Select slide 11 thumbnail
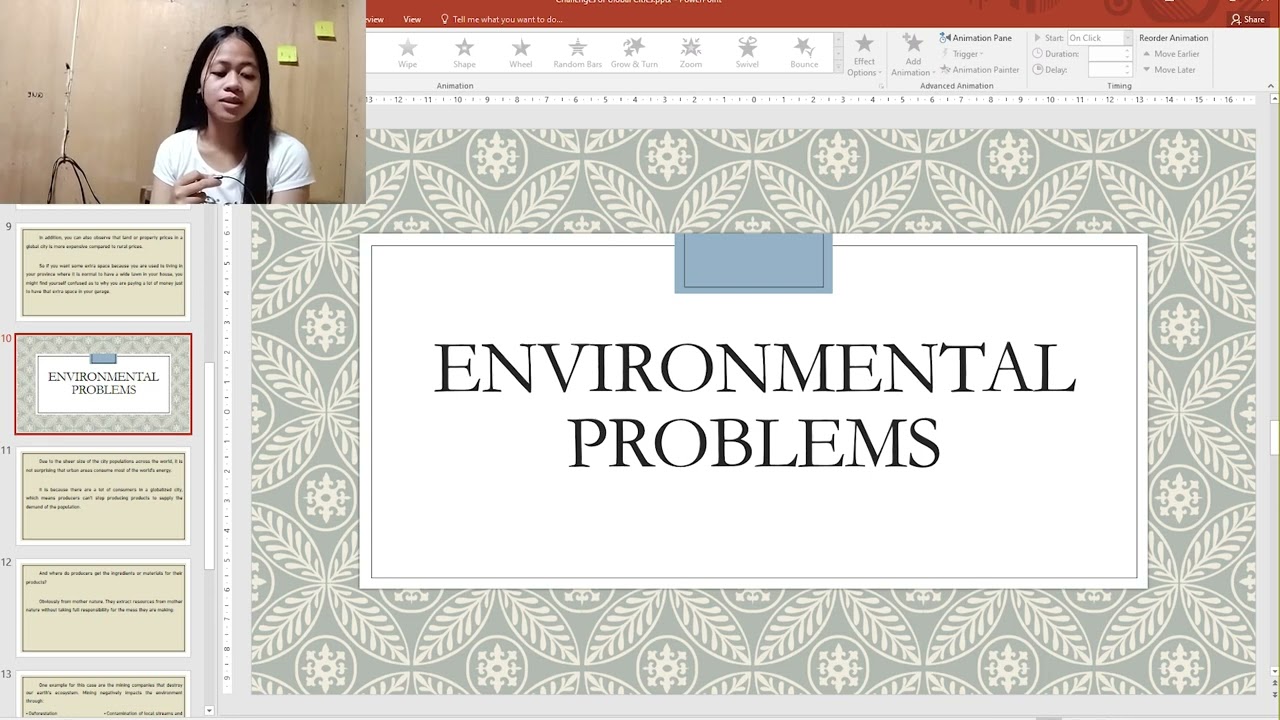This screenshot has height=720, width=1280. (103, 496)
